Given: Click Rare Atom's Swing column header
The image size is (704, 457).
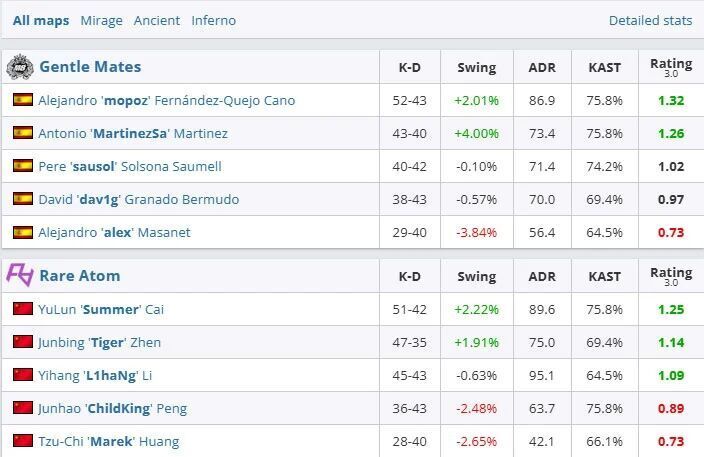Looking at the screenshot, I should (x=476, y=276).
